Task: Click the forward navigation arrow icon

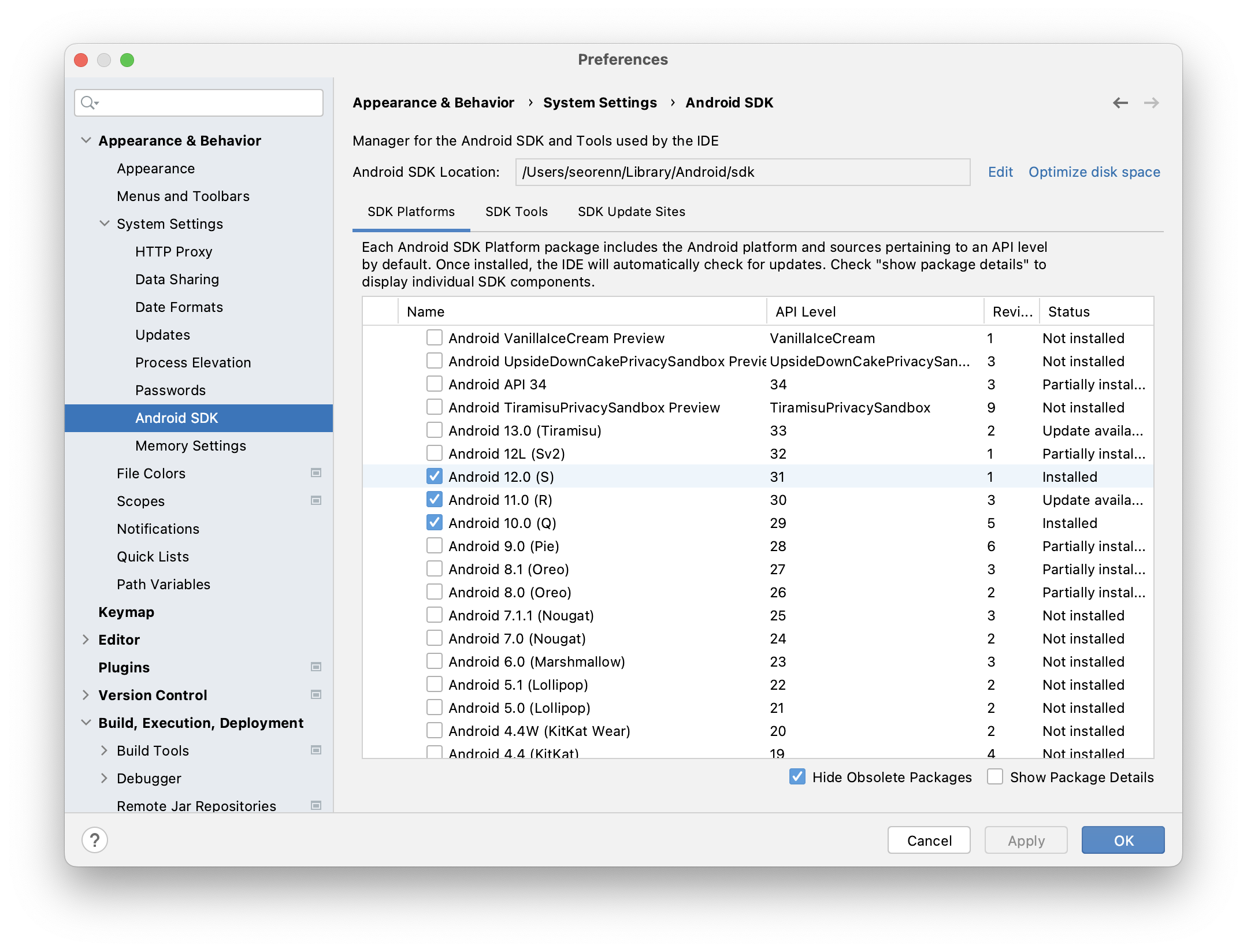Action: (1151, 103)
